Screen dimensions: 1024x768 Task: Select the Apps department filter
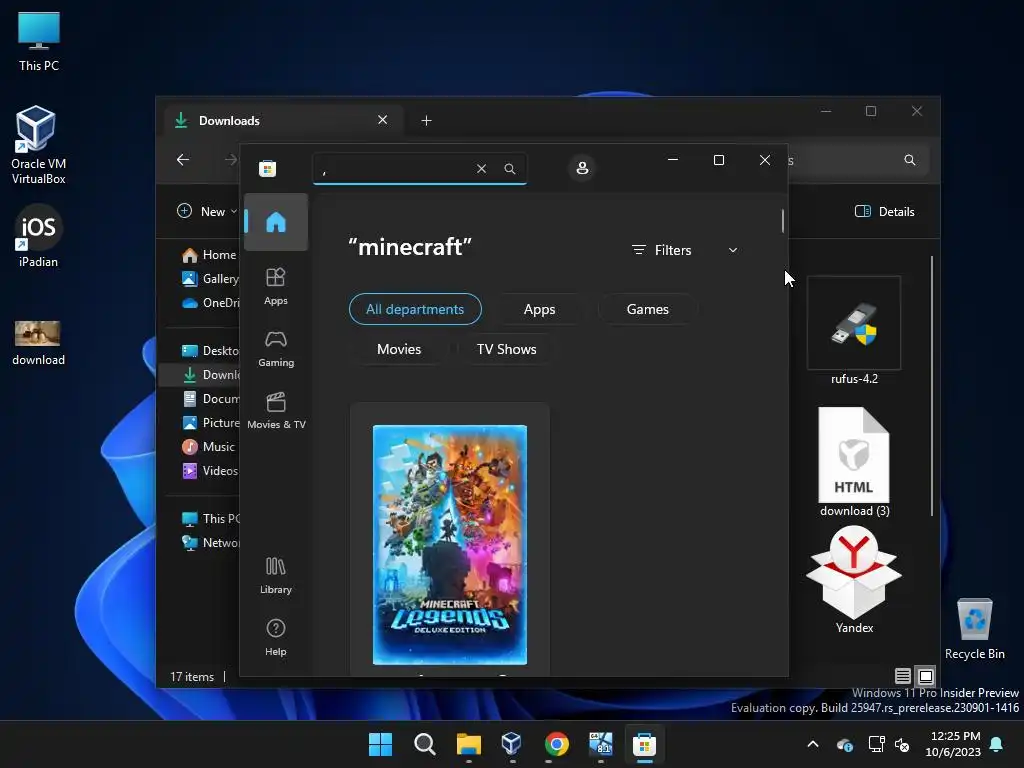click(539, 309)
